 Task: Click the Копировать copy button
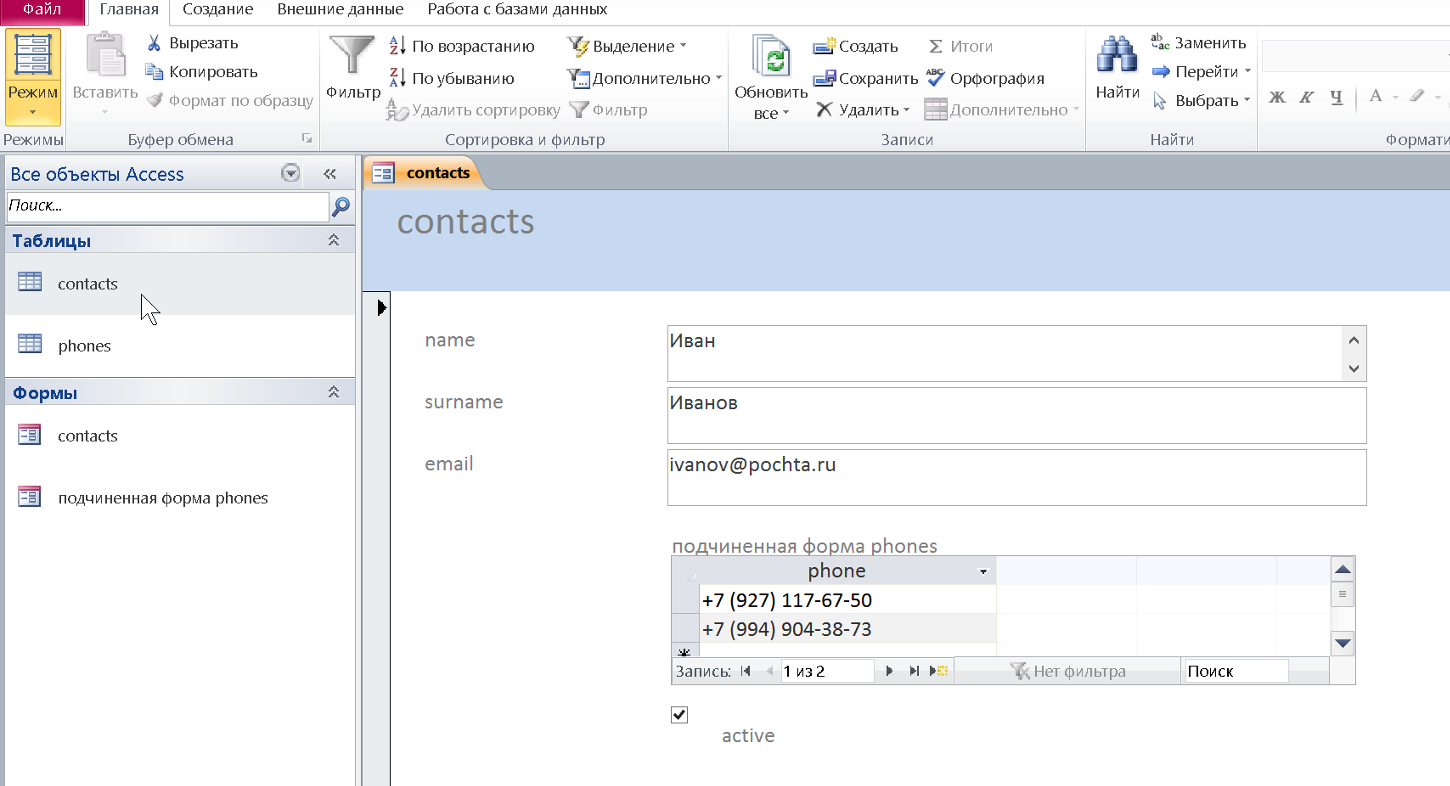[201, 72]
